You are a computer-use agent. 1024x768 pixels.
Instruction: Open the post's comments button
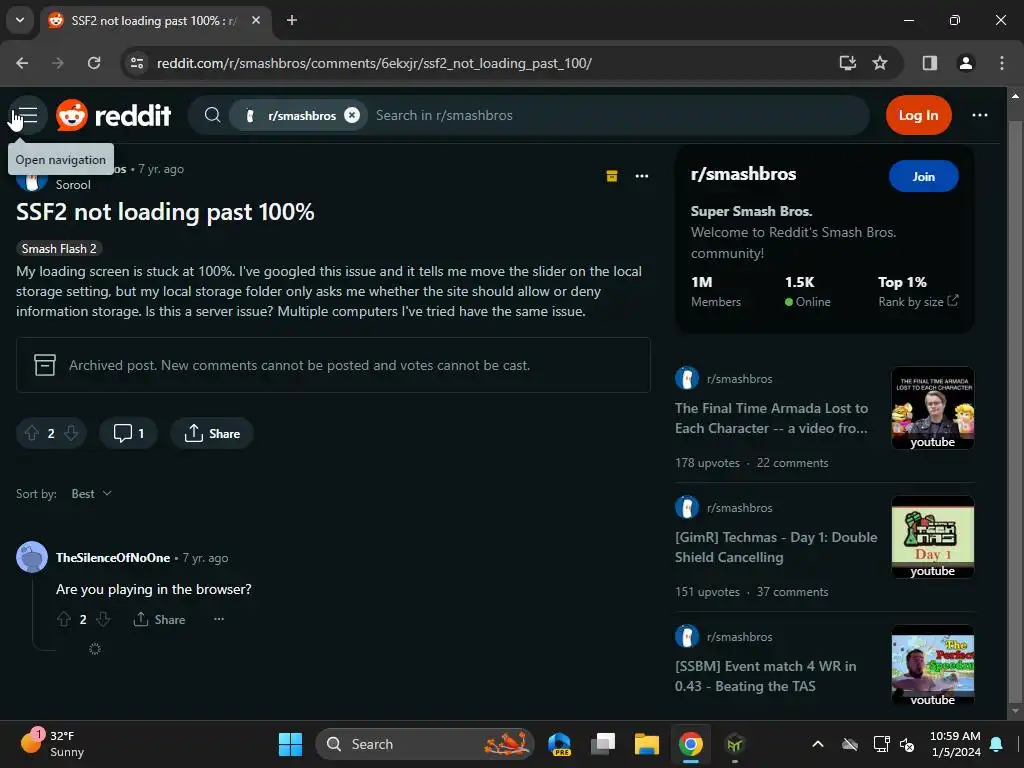[129, 433]
